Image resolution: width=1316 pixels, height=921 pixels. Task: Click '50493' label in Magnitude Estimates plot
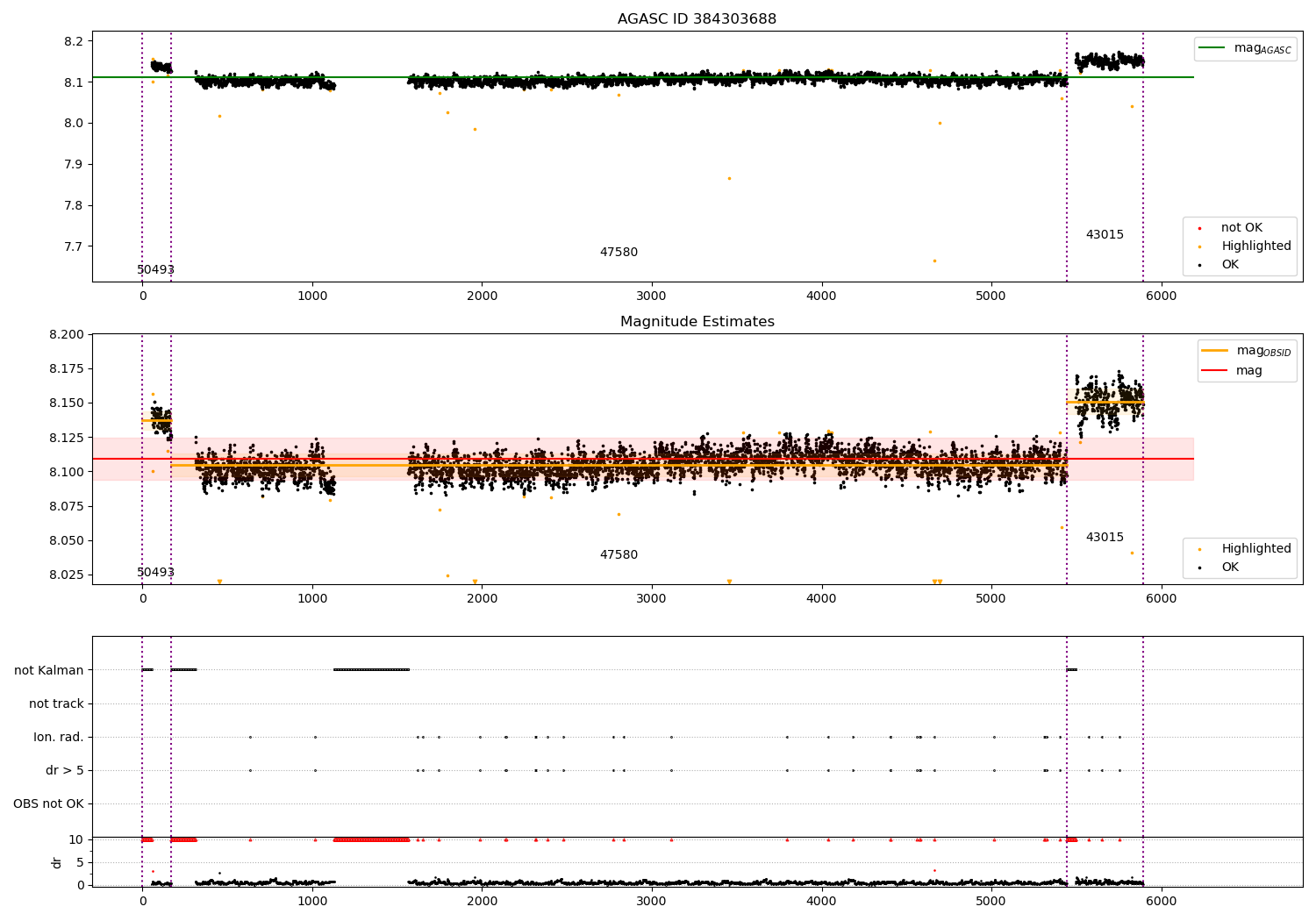(155, 572)
